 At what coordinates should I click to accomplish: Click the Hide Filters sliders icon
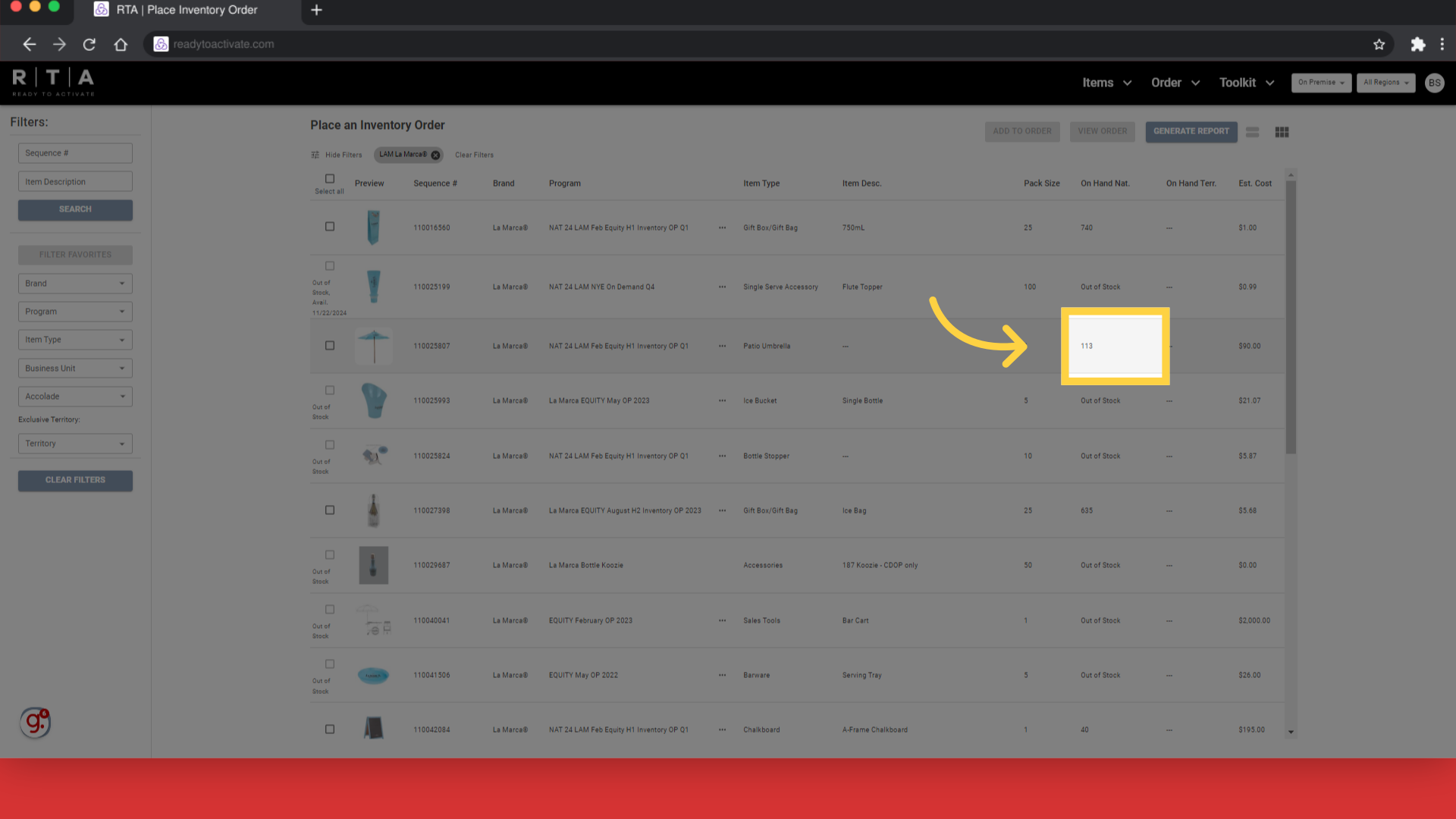[315, 155]
